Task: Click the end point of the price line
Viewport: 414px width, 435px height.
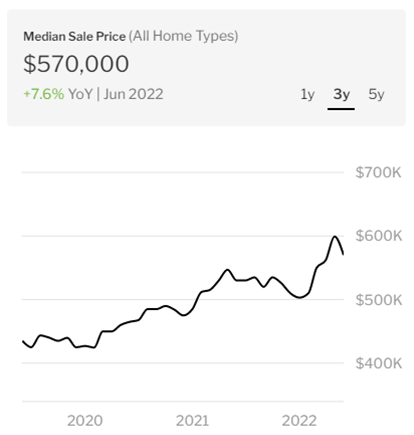Action: click(x=343, y=254)
